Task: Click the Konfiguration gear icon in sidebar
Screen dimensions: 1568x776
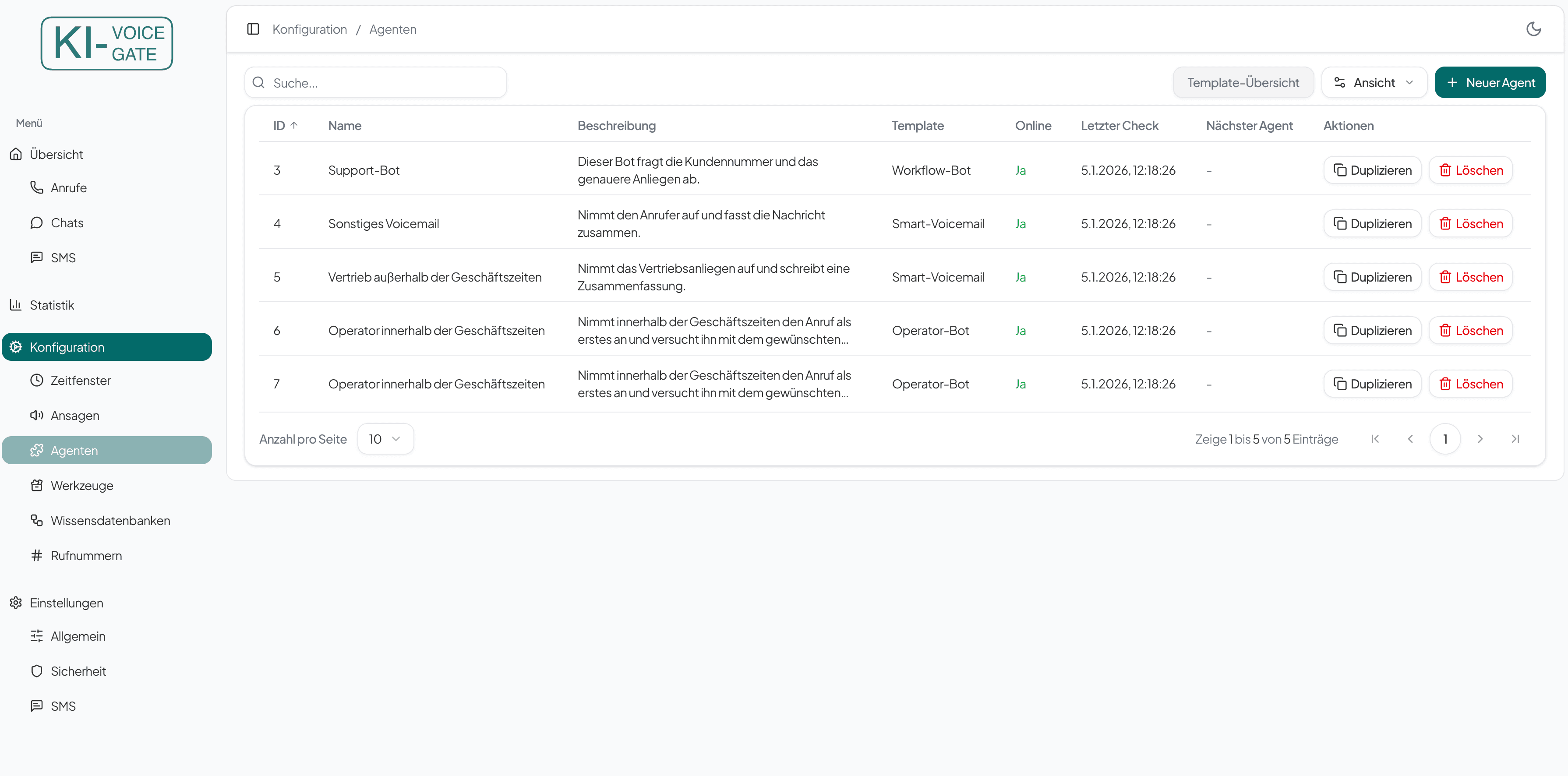Action: coord(17,347)
